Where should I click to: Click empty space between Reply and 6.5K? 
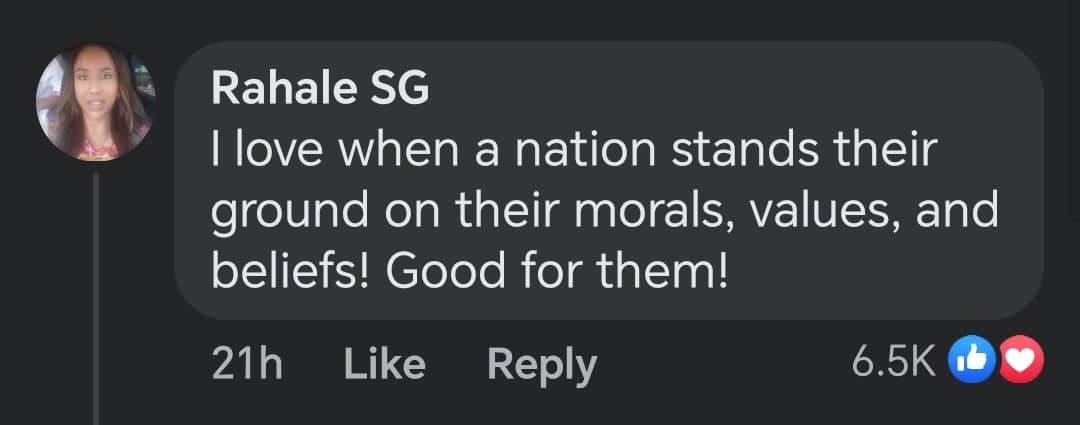tap(720, 365)
